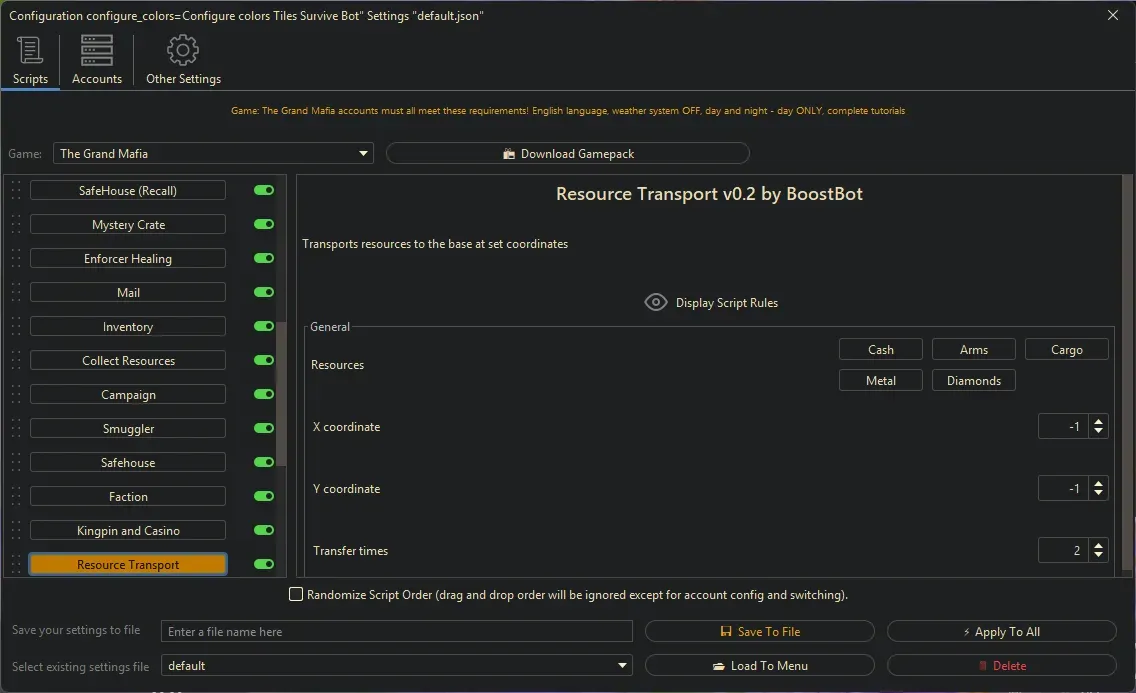The width and height of the screenshot is (1136, 693).
Task: Click the Transfer times number field
Action: click(1063, 551)
